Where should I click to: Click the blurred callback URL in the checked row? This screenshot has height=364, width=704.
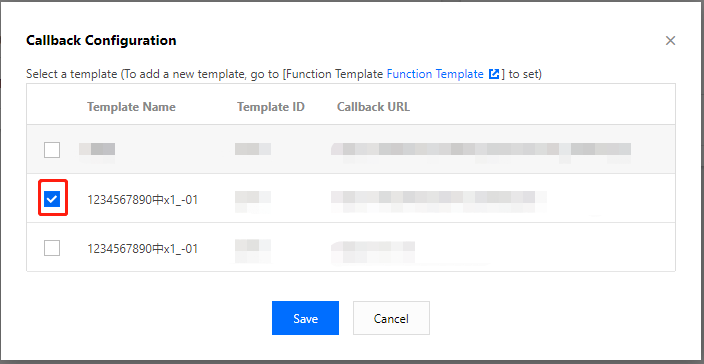click(439, 201)
